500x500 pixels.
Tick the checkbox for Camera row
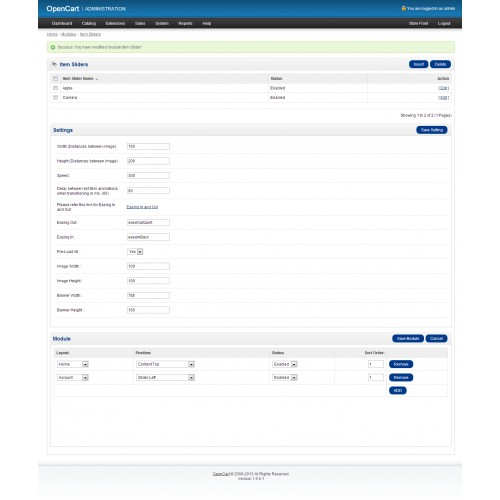pyautogui.click(x=55, y=98)
